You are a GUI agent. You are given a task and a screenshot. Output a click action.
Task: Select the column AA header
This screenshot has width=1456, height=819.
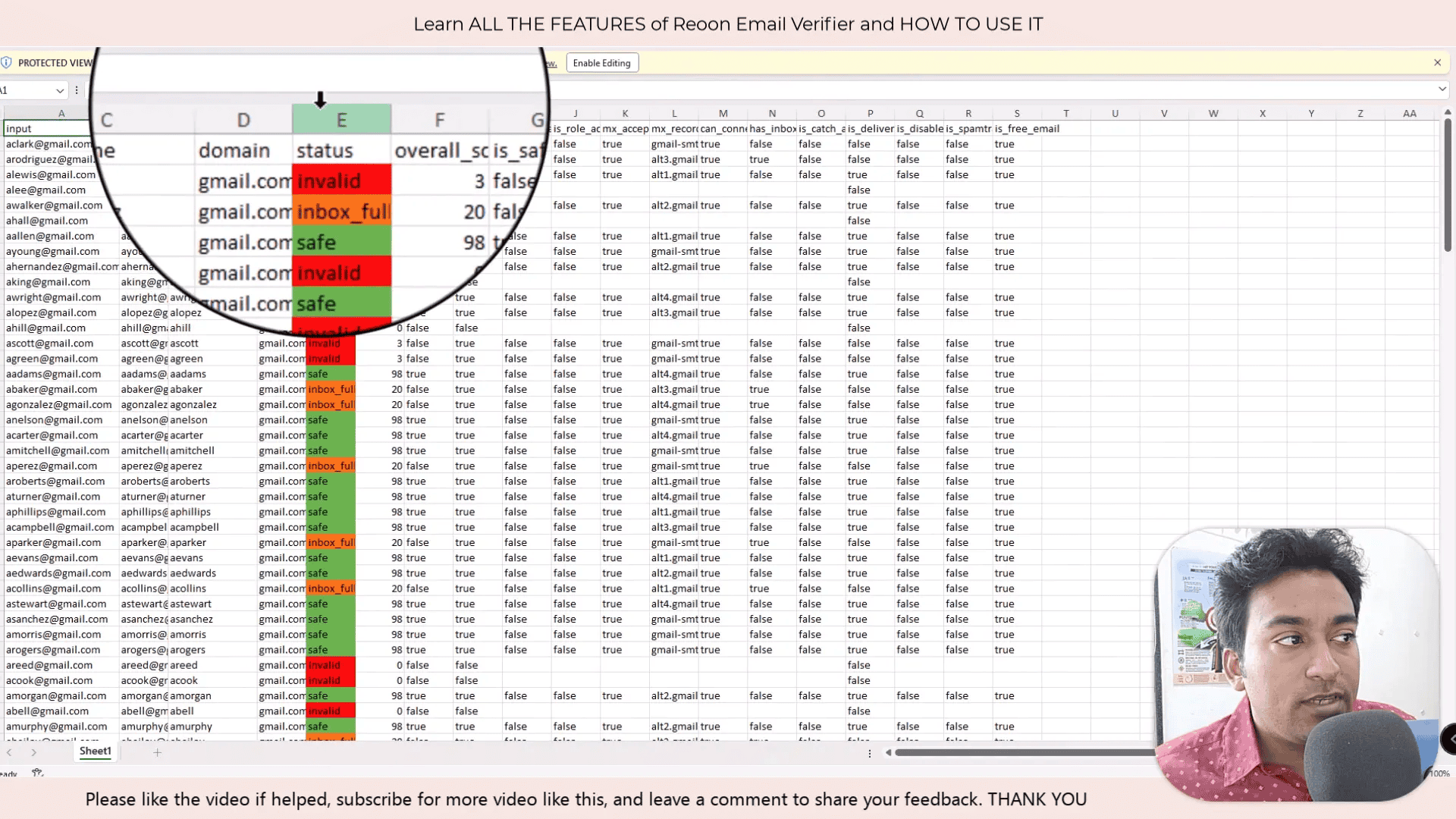(1410, 113)
